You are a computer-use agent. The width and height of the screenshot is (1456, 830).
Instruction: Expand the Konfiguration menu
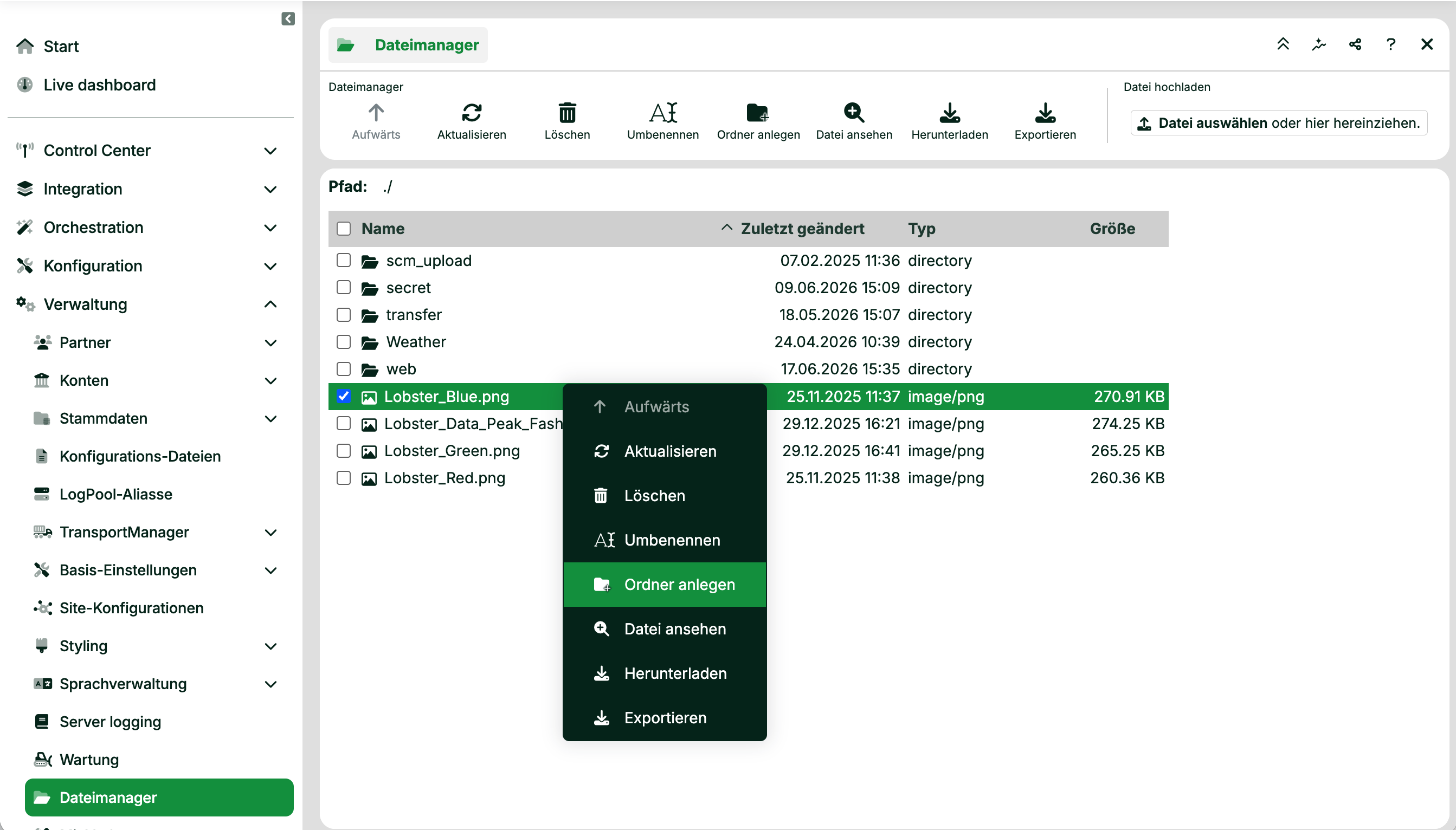(271, 266)
